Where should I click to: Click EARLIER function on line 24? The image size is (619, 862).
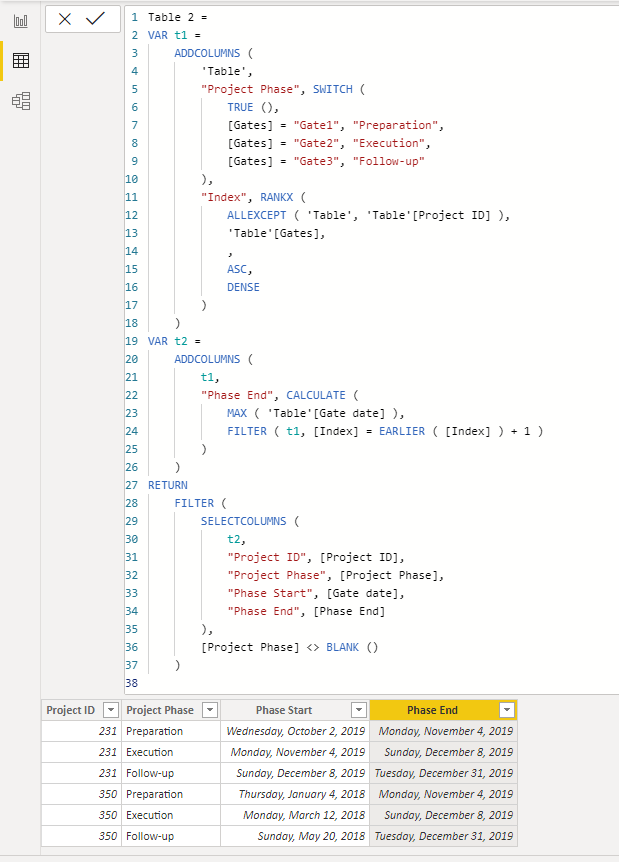[402, 431]
